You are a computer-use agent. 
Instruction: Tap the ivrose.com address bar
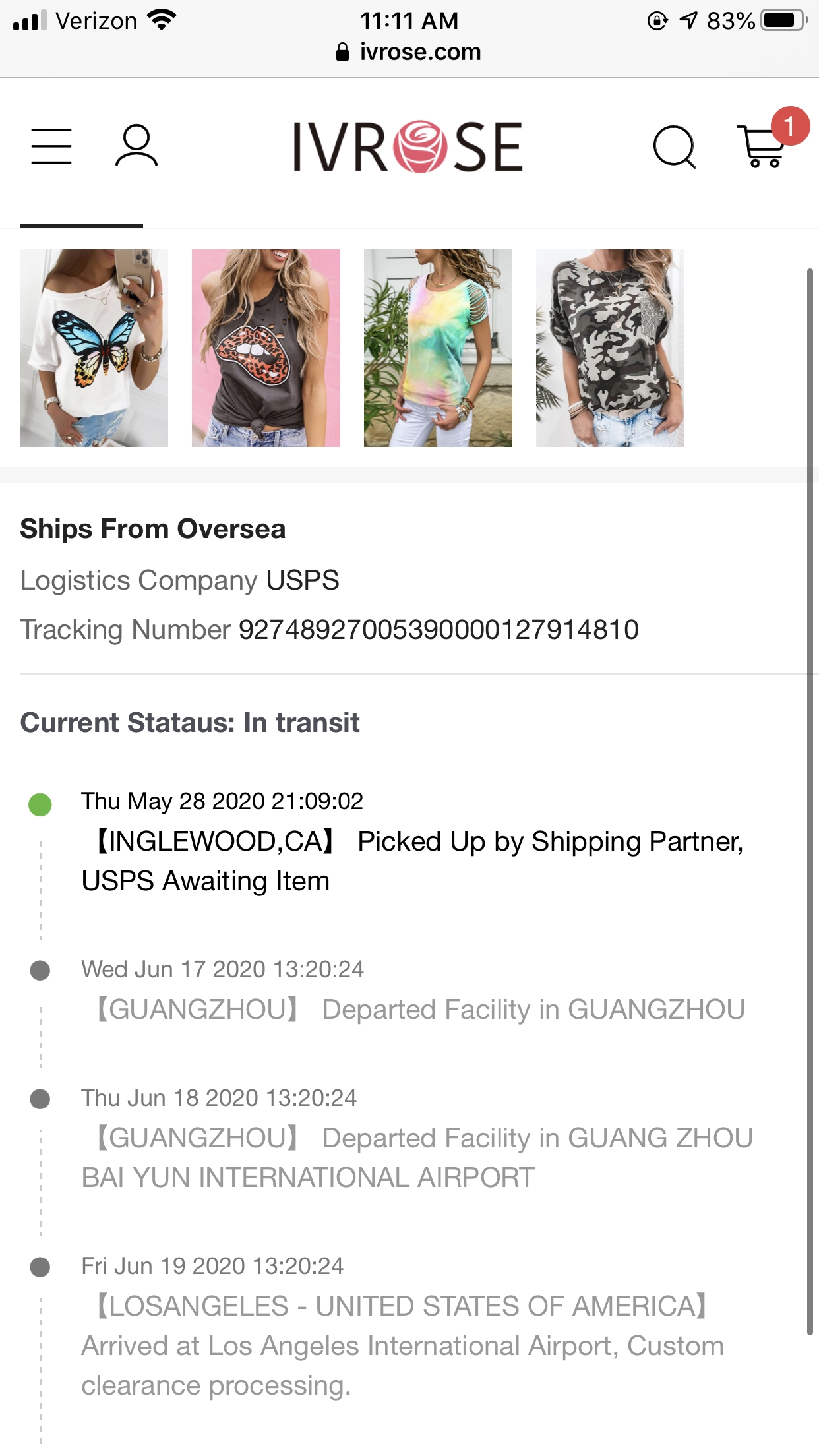[420, 52]
